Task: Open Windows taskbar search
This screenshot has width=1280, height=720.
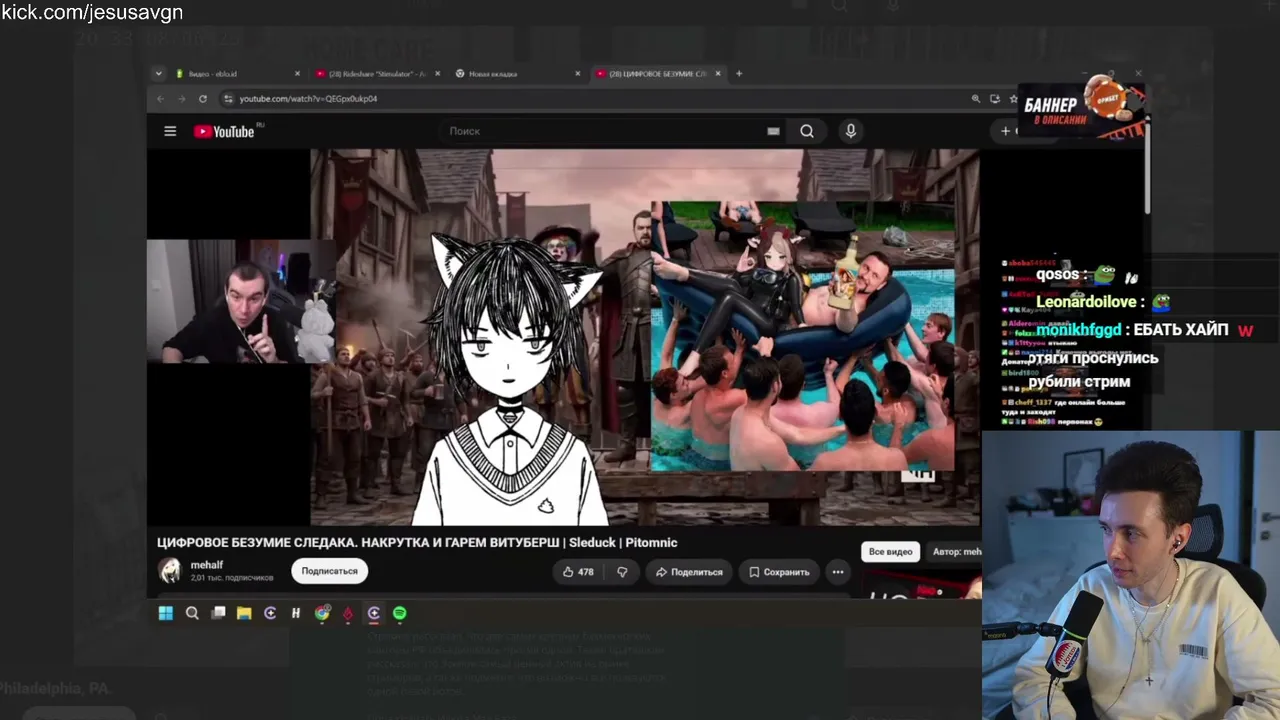Action: click(x=192, y=613)
